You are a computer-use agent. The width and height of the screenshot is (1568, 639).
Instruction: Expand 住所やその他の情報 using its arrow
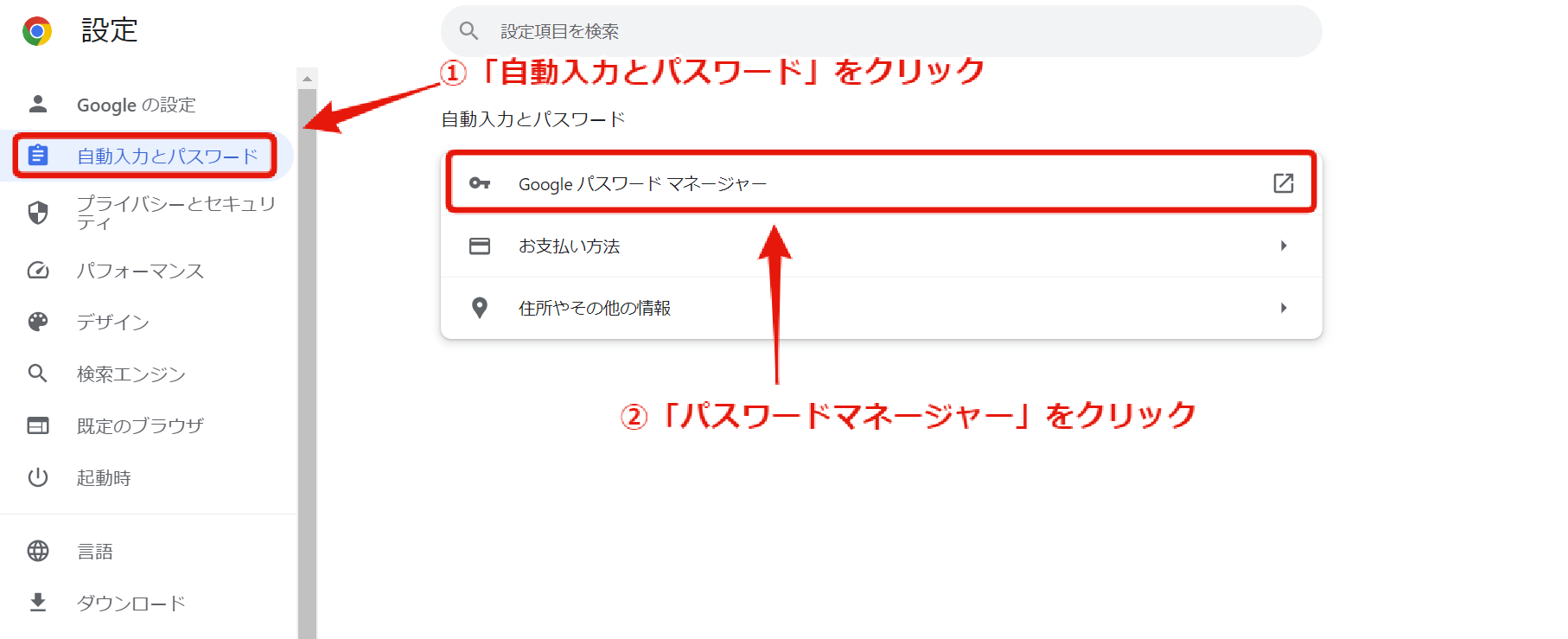click(1284, 308)
